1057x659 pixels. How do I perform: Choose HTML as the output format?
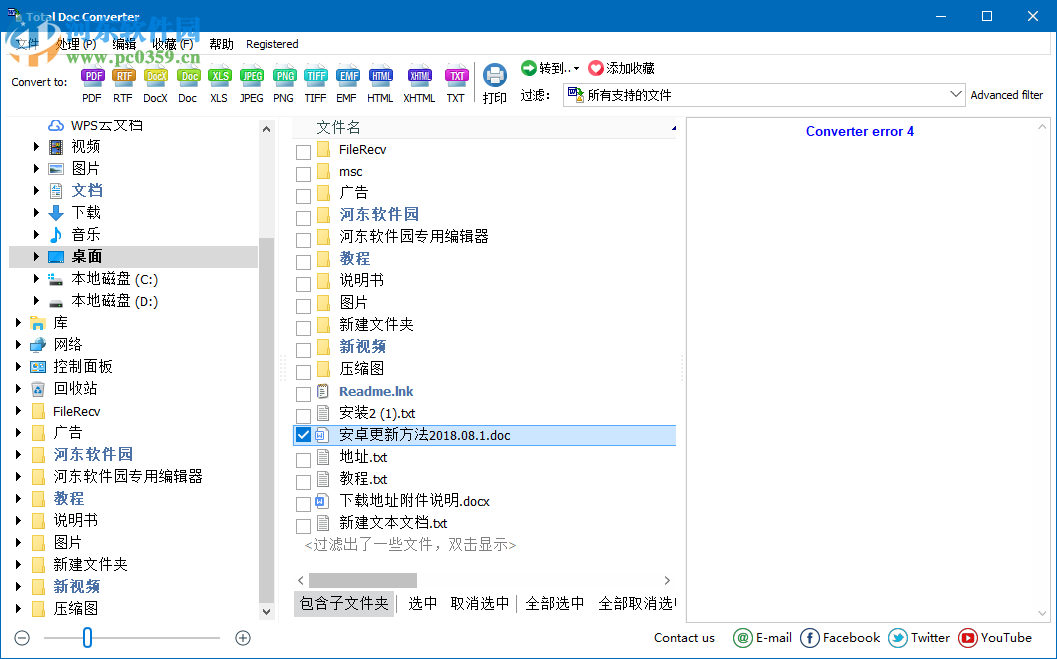[381, 75]
